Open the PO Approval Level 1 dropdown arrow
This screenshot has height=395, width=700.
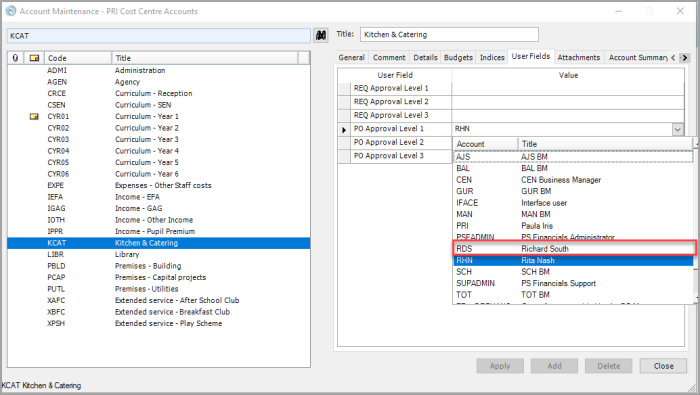pos(678,129)
